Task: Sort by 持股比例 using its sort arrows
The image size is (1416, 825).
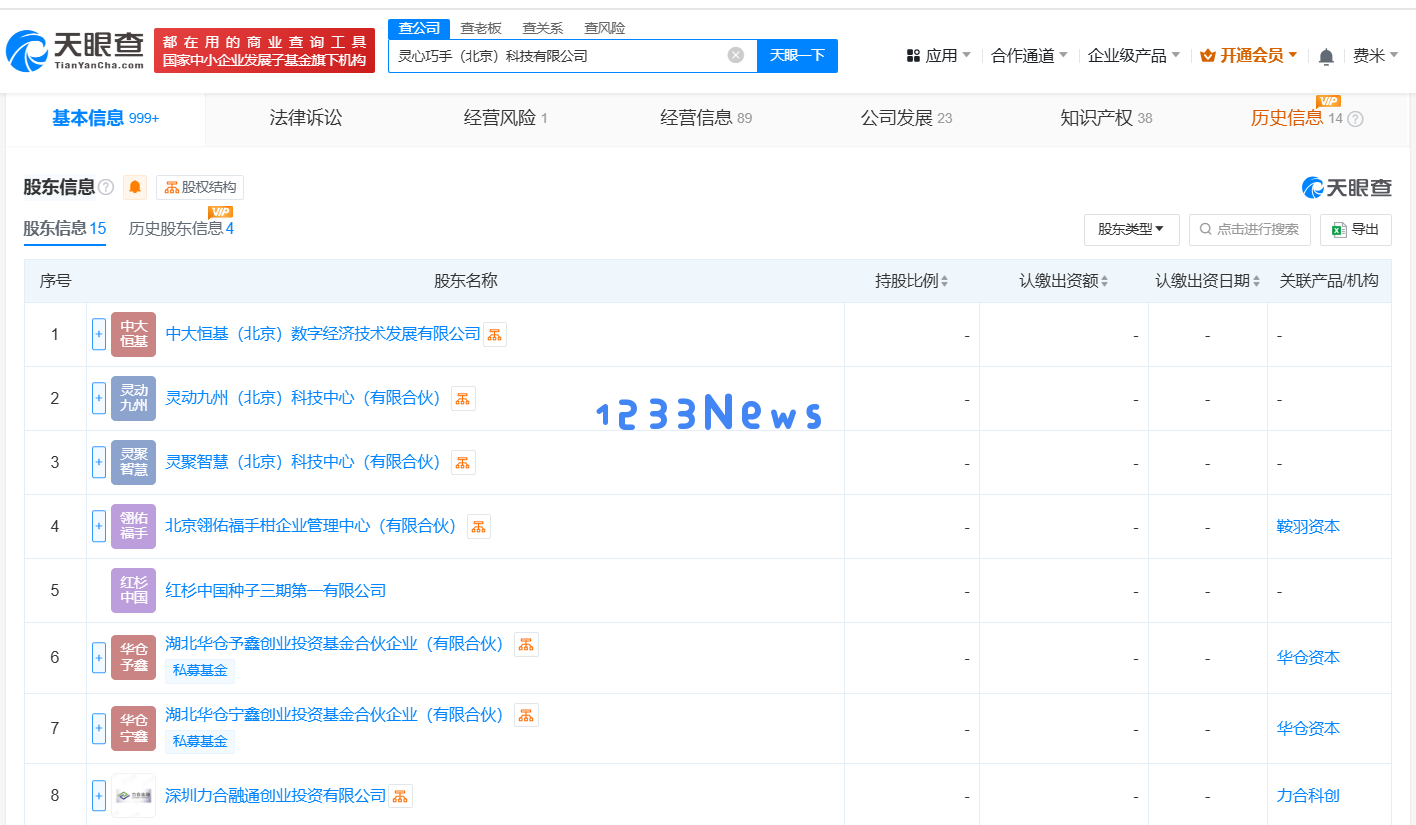Action: (945, 282)
